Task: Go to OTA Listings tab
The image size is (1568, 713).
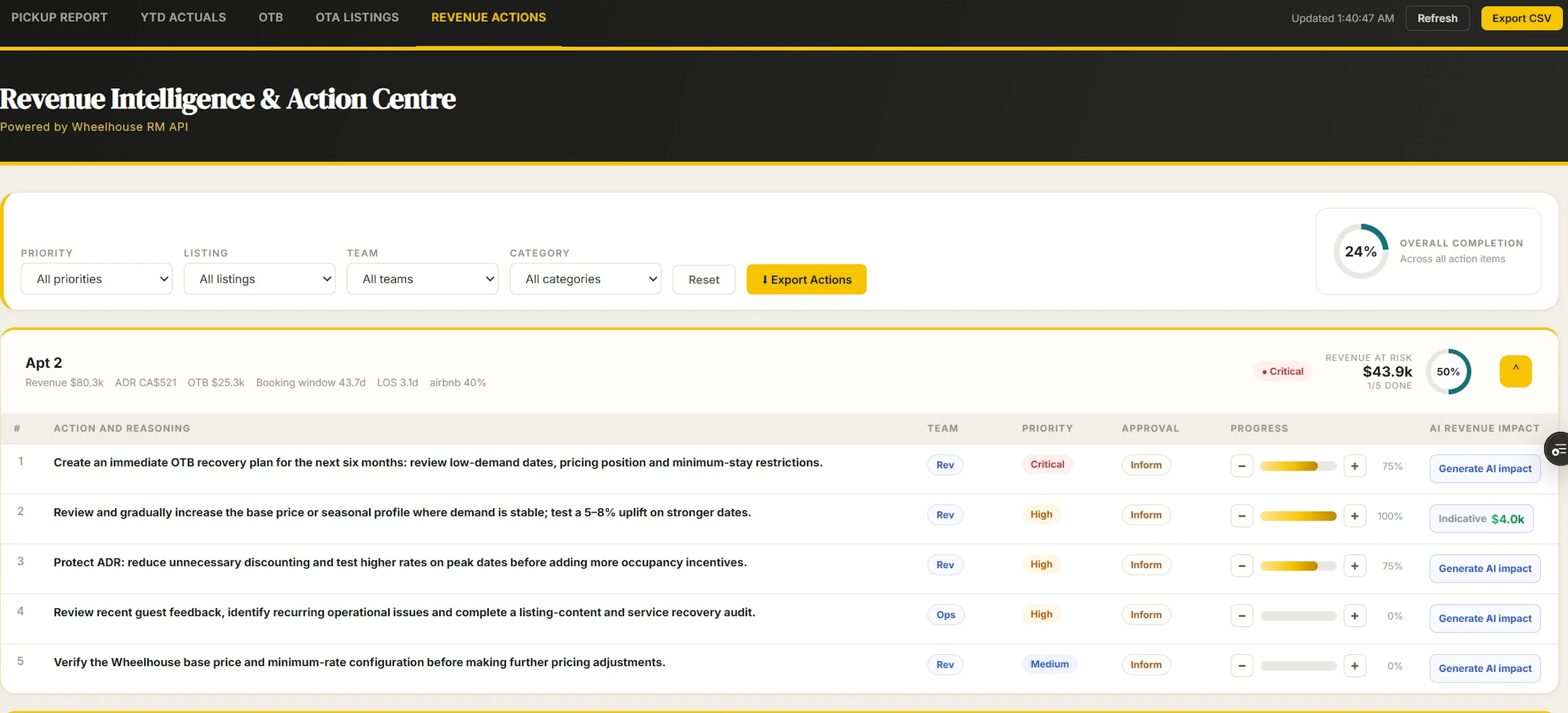Action: click(357, 18)
